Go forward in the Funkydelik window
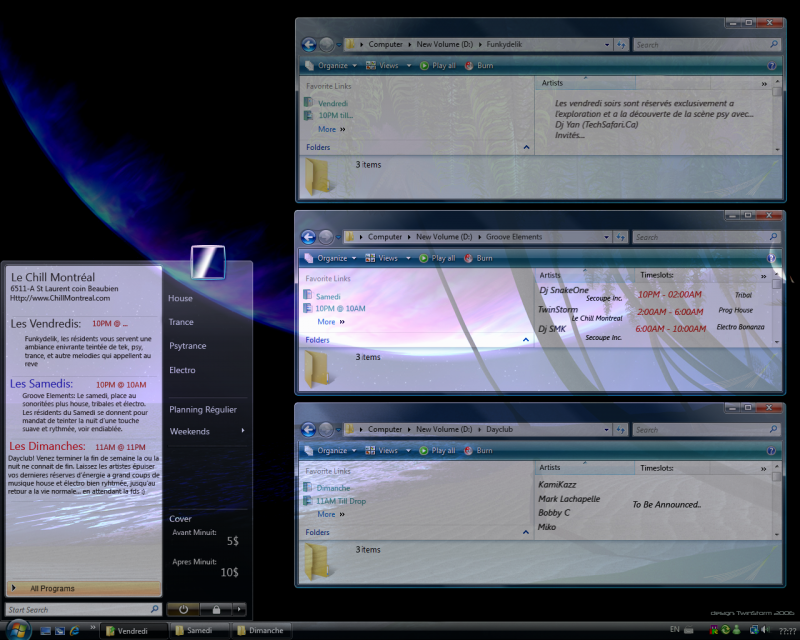 pyautogui.click(x=327, y=44)
